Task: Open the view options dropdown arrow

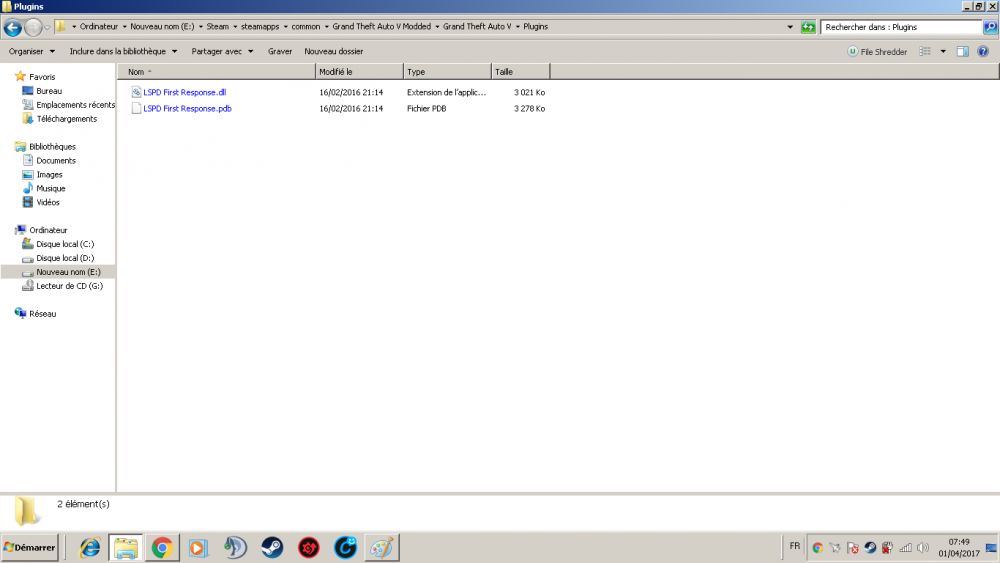Action: [x=943, y=51]
